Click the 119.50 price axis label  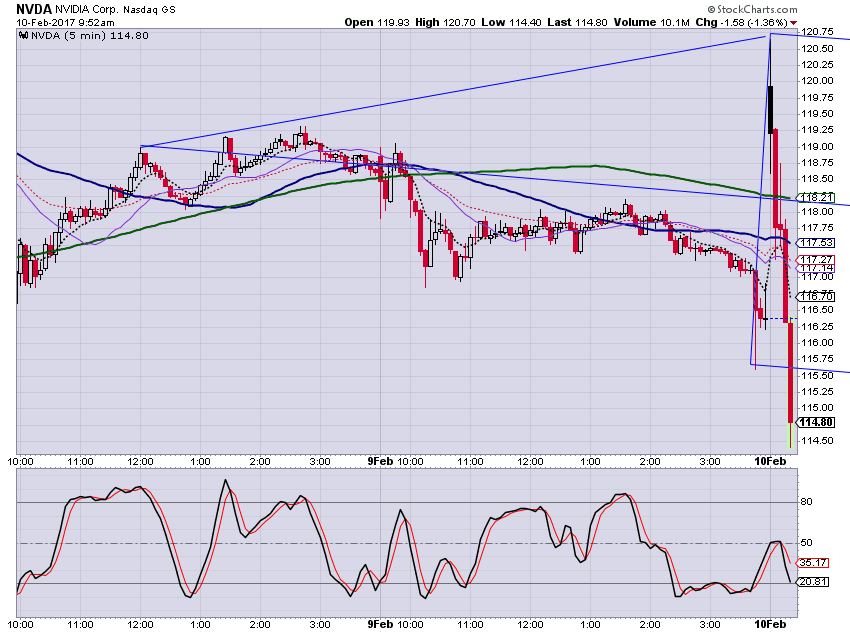coord(817,114)
